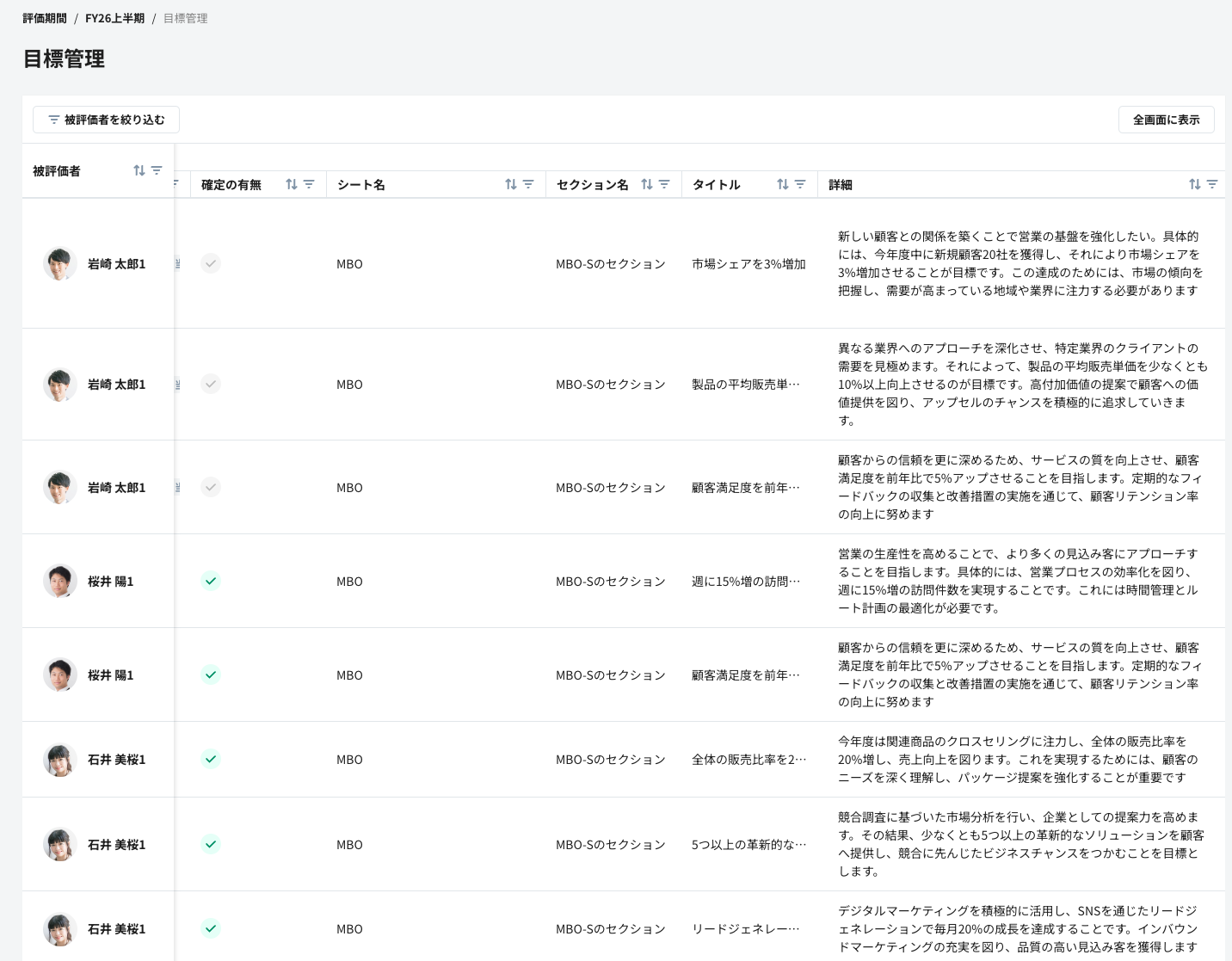Open filter for 被評価者 column
The image size is (1232, 961).
pos(157,170)
